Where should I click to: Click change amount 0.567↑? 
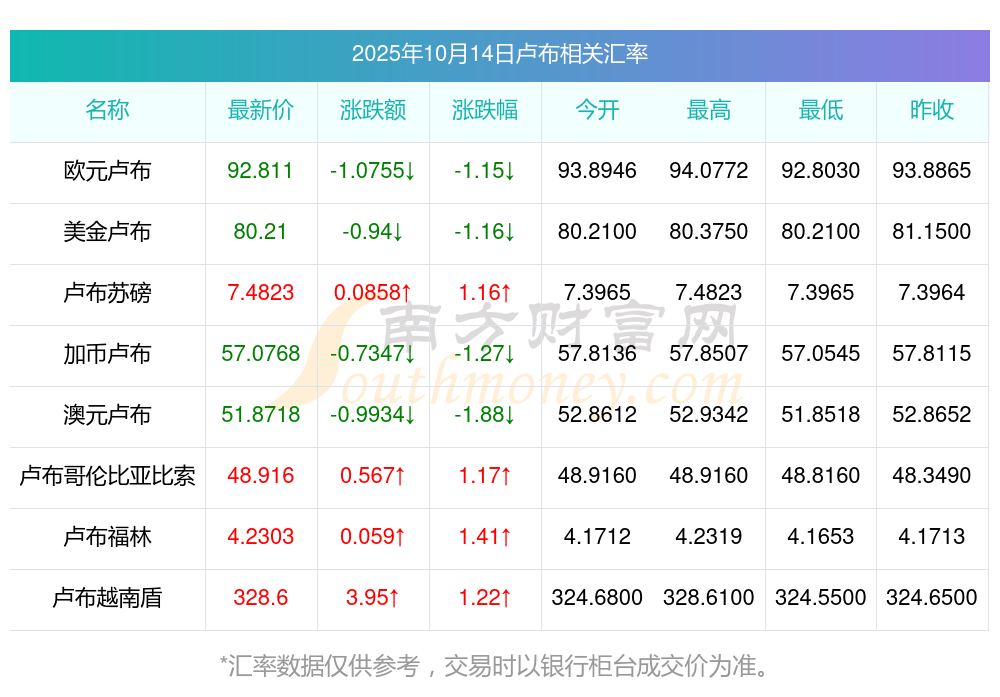(x=372, y=476)
